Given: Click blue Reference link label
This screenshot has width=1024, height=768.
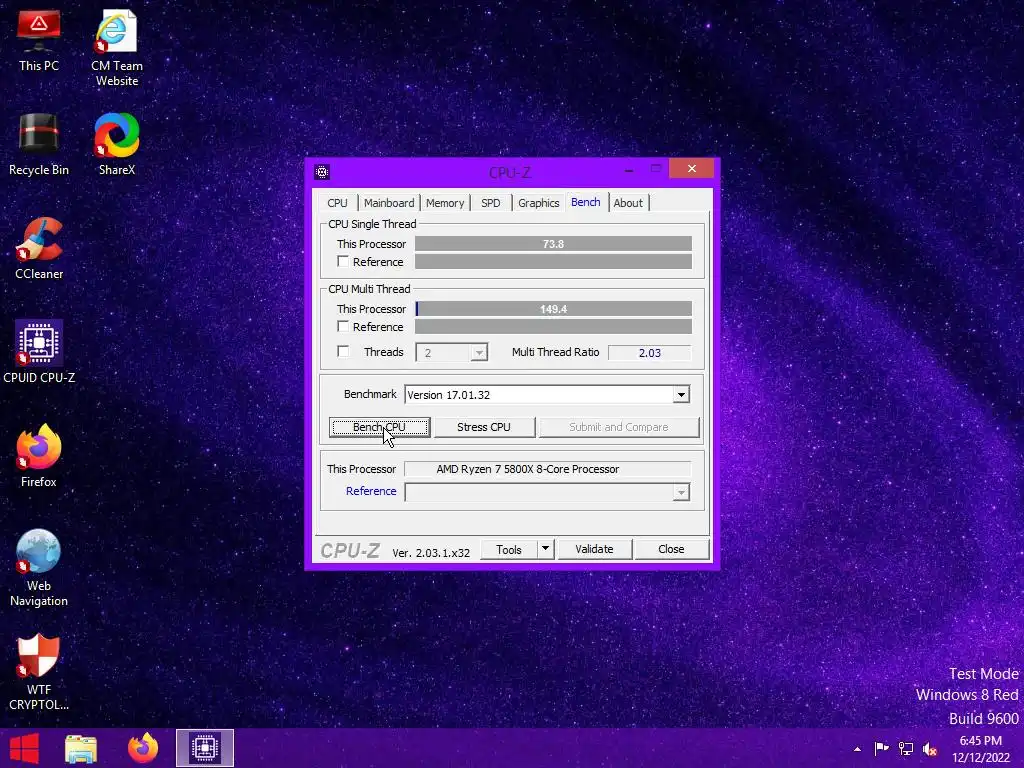Looking at the screenshot, I should point(371,491).
